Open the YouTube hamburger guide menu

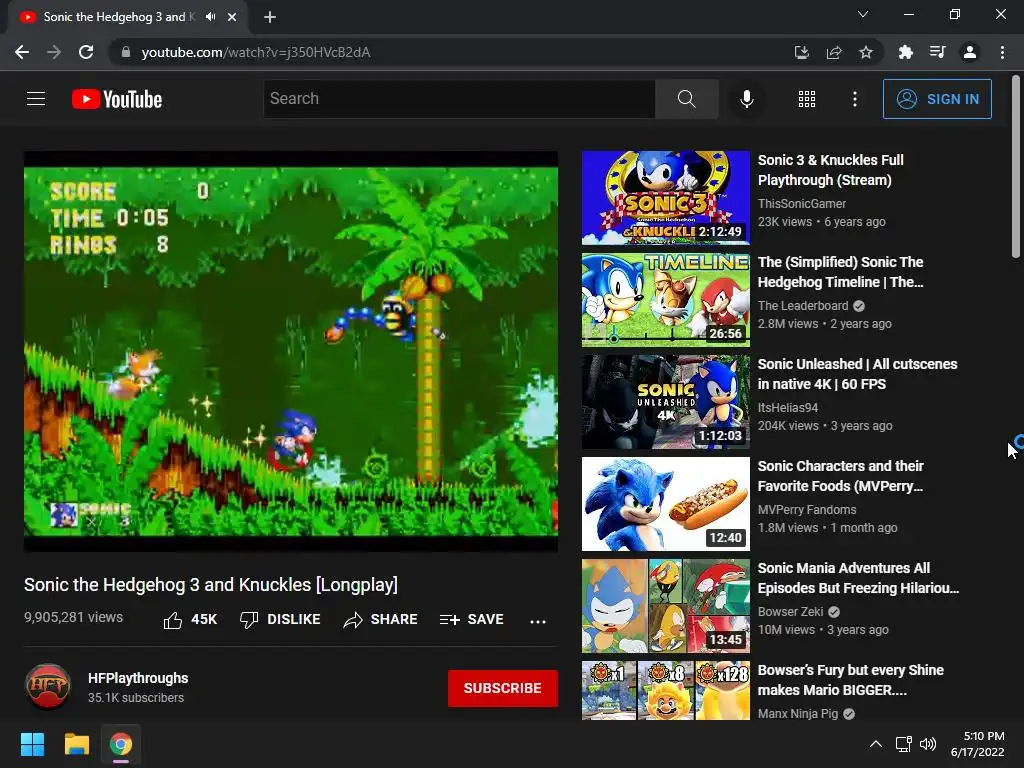pyautogui.click(x=36, y=99)
